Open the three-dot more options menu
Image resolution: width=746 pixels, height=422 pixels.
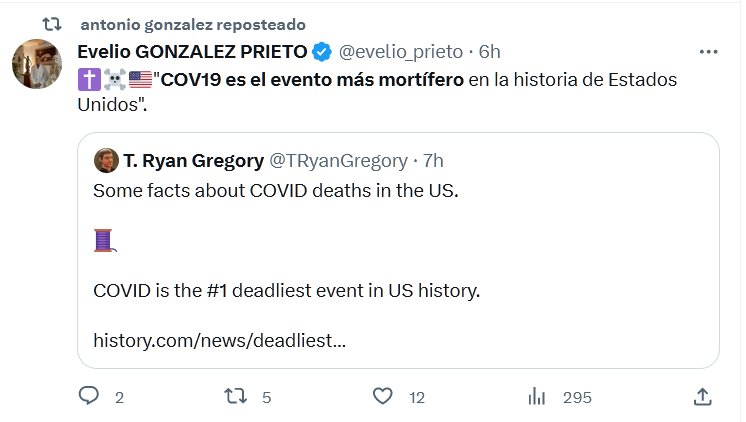(x=708, y=51)
